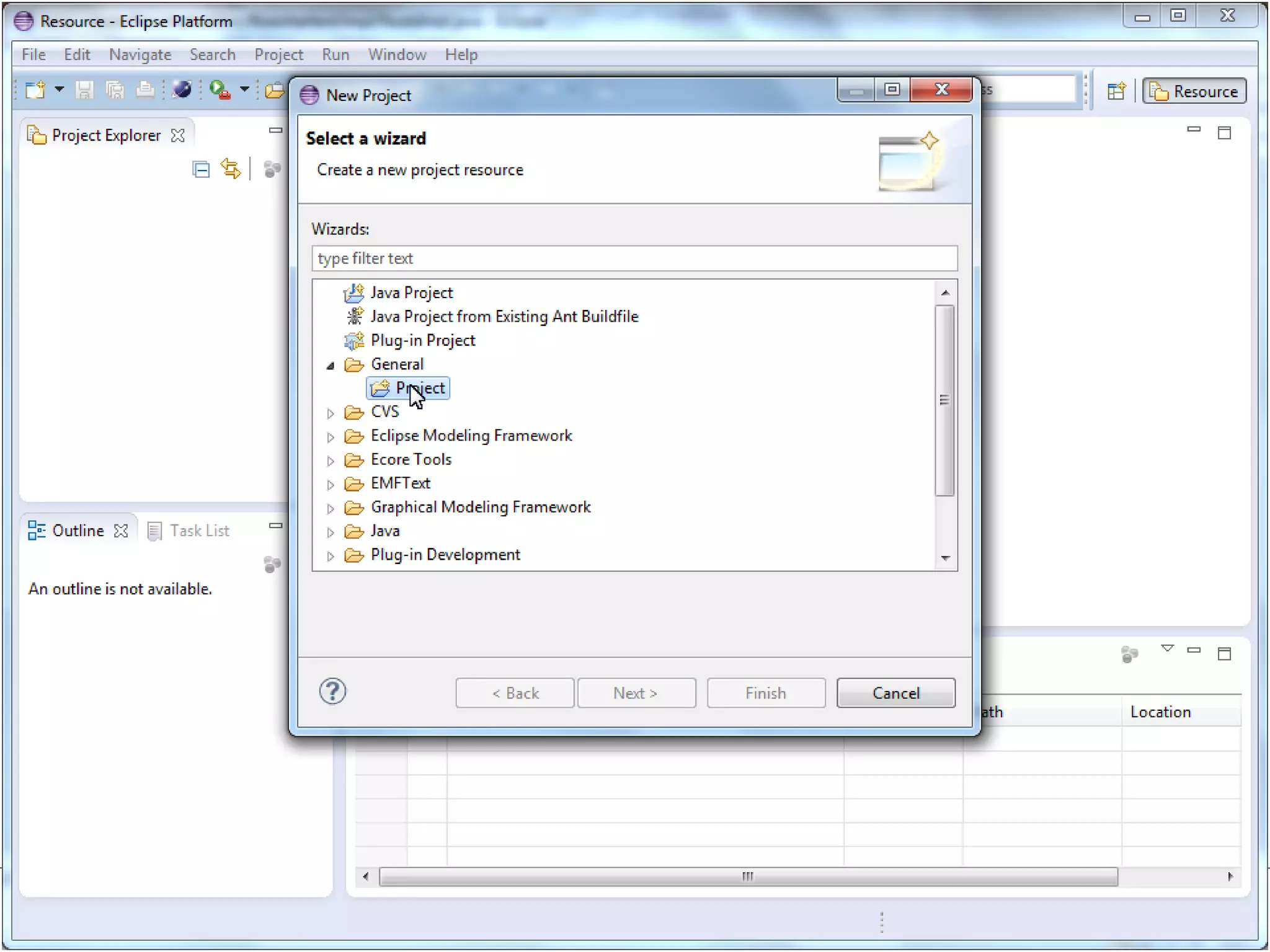The width and height of the screenshot is (1270, 952).
Task: Collapse the General folder
Action: pyautogui.click(x=331, y=366)
